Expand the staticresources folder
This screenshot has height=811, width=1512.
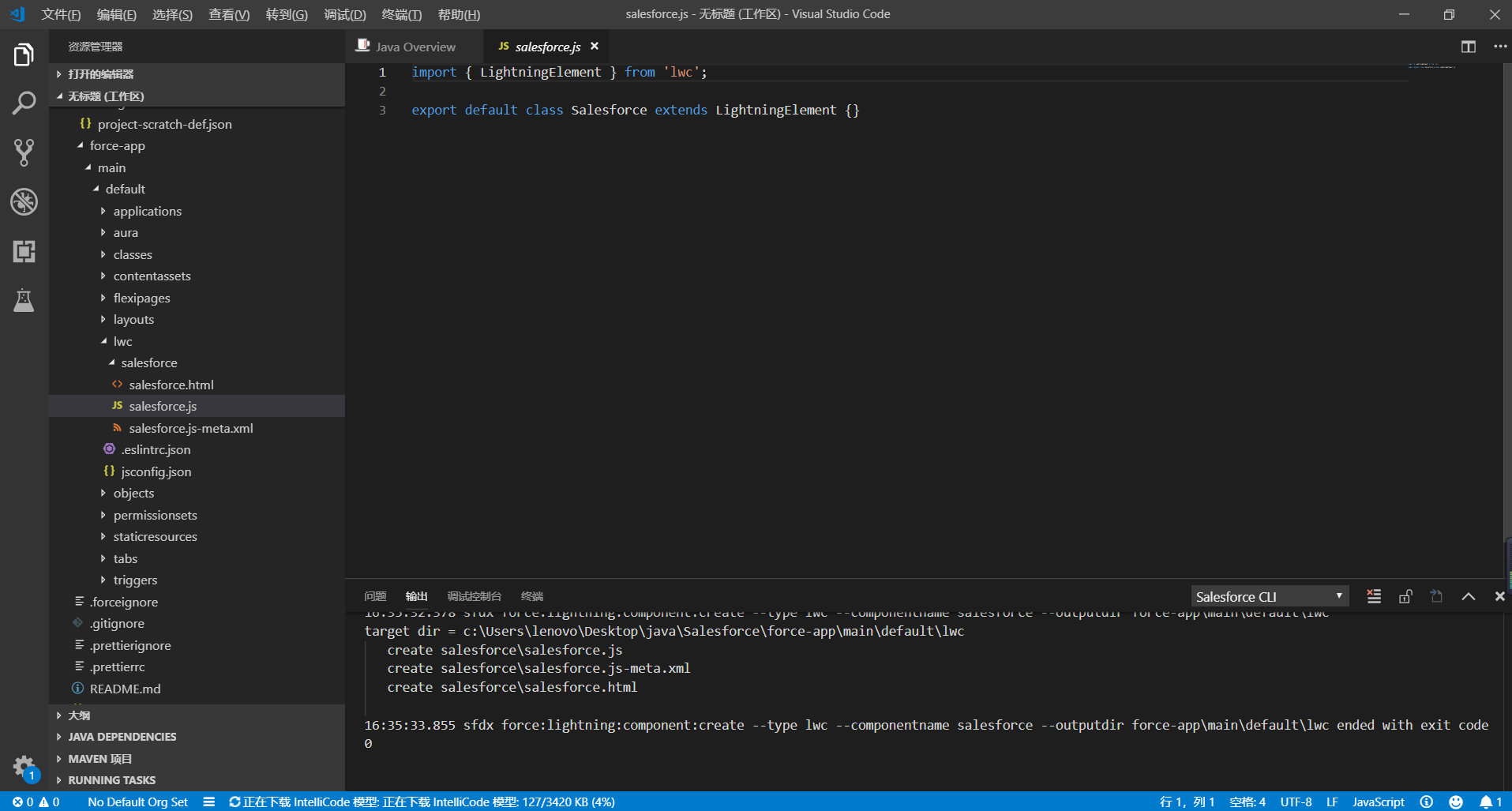coord(197,537)
